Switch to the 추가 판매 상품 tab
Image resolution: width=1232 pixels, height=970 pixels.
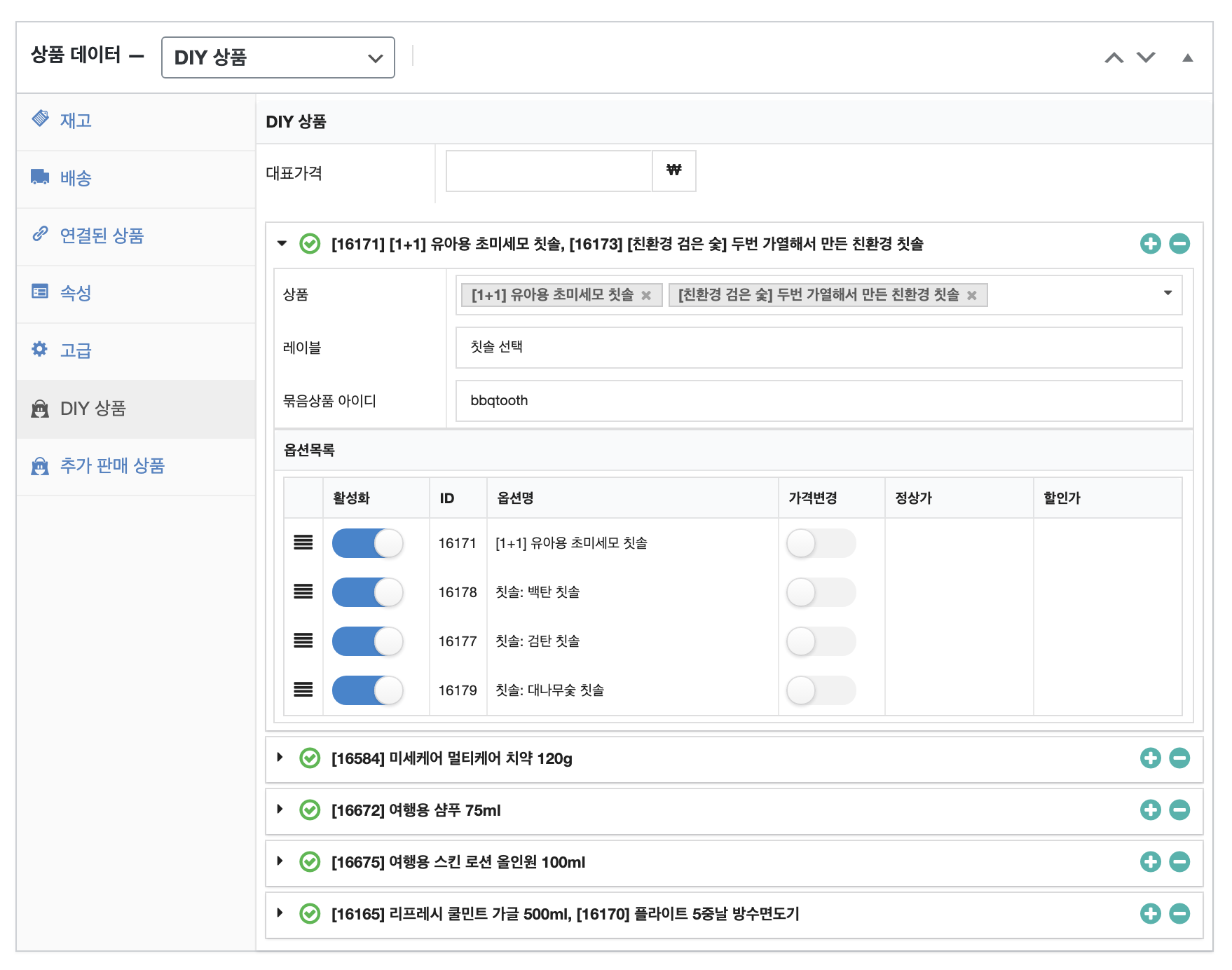click(112, 466)
